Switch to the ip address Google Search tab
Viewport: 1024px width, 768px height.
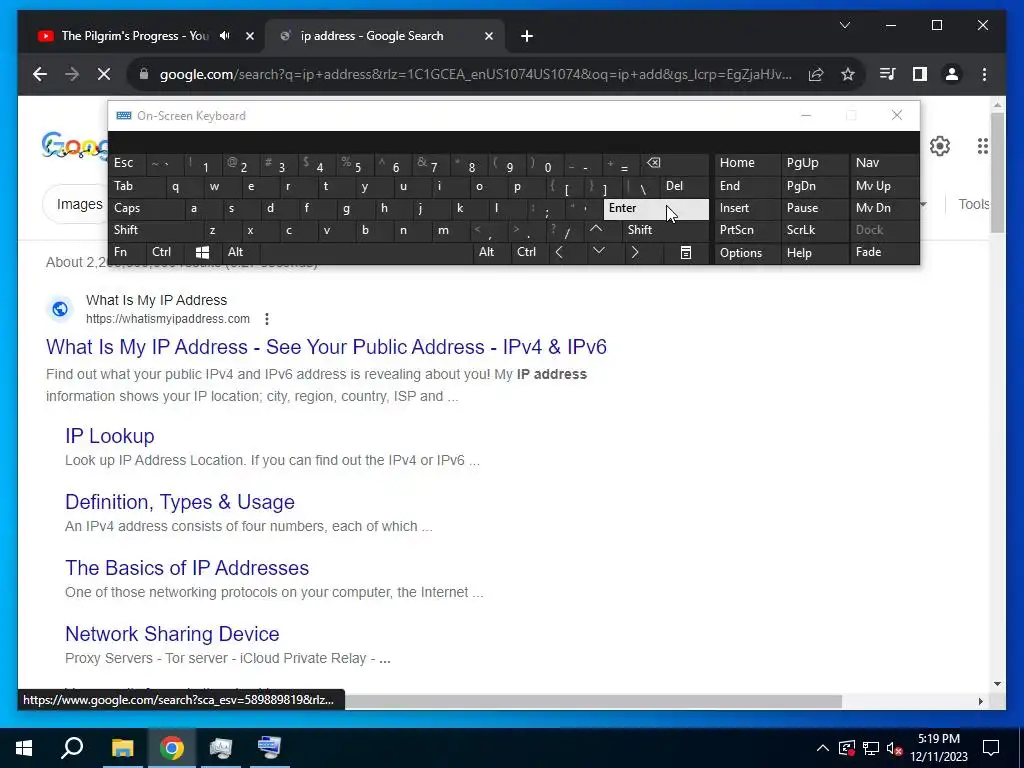[x=385, y=36]
